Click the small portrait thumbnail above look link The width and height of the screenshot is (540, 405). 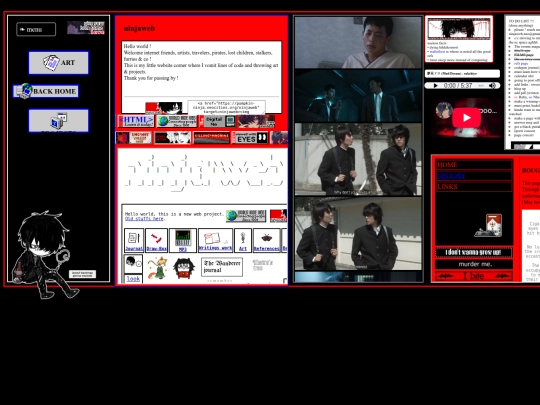[133, 263]
